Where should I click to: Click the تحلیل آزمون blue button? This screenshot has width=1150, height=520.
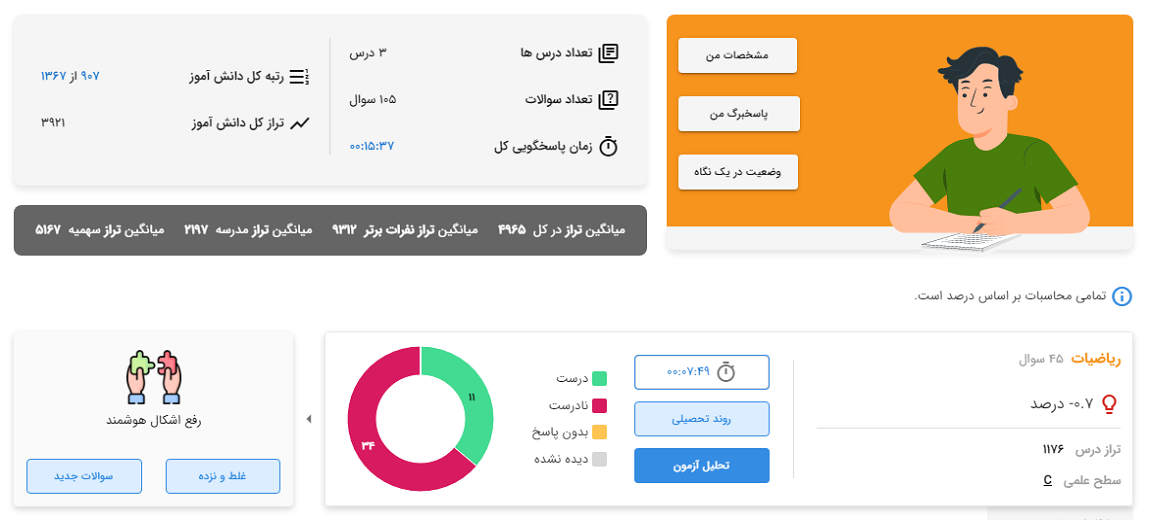pyautogui.click(x=702, y=466)
